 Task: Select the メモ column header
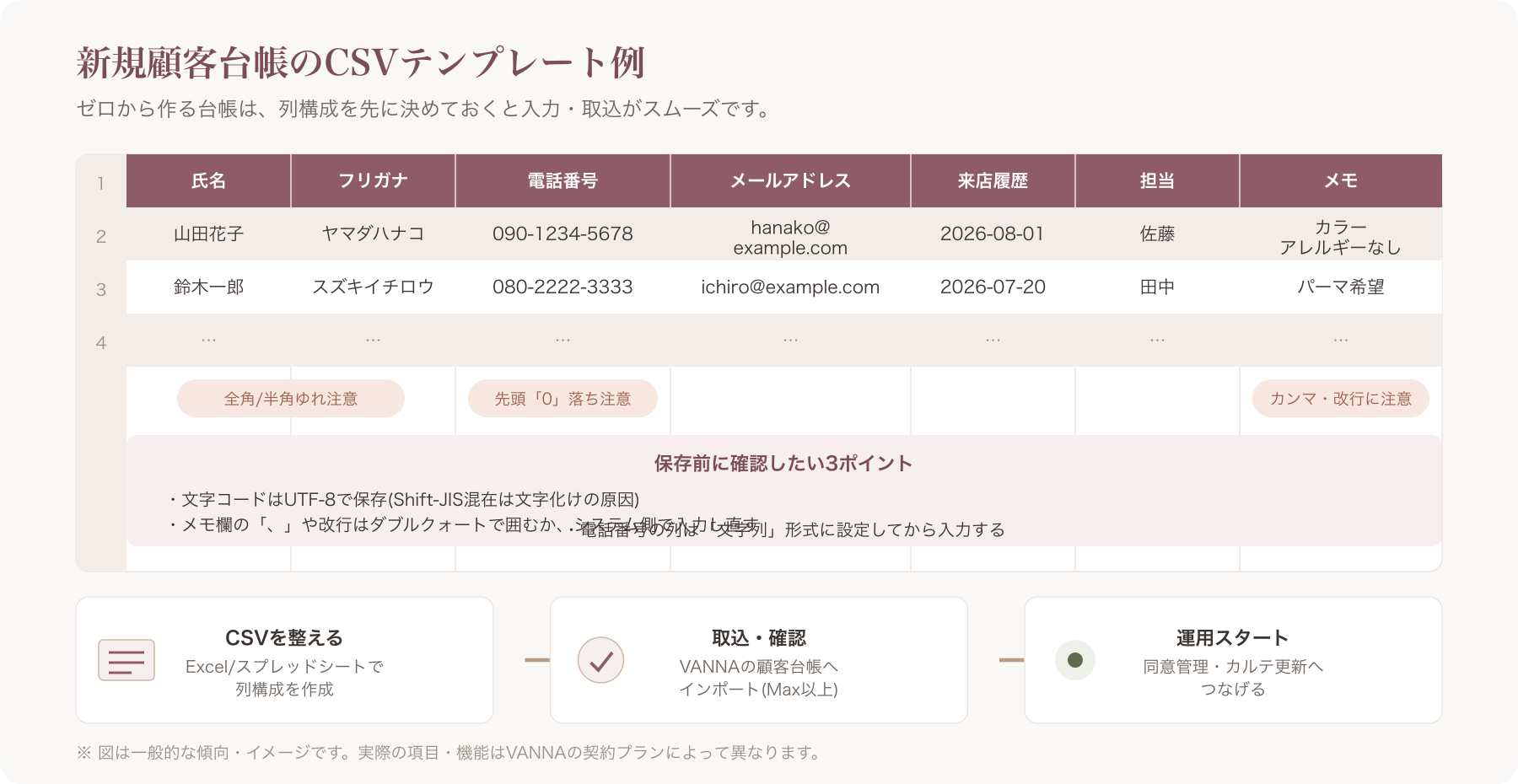(x=1341, y=180)
